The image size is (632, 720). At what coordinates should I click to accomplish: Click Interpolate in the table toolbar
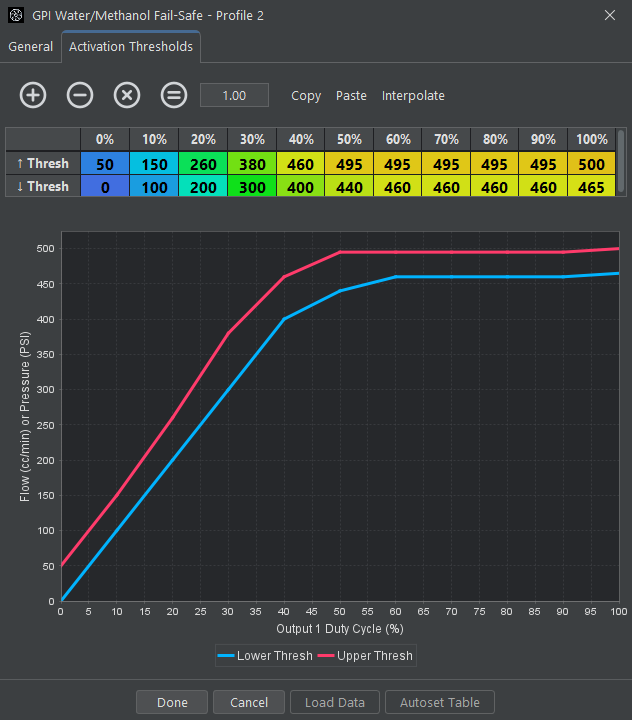[x=413, y=96]
